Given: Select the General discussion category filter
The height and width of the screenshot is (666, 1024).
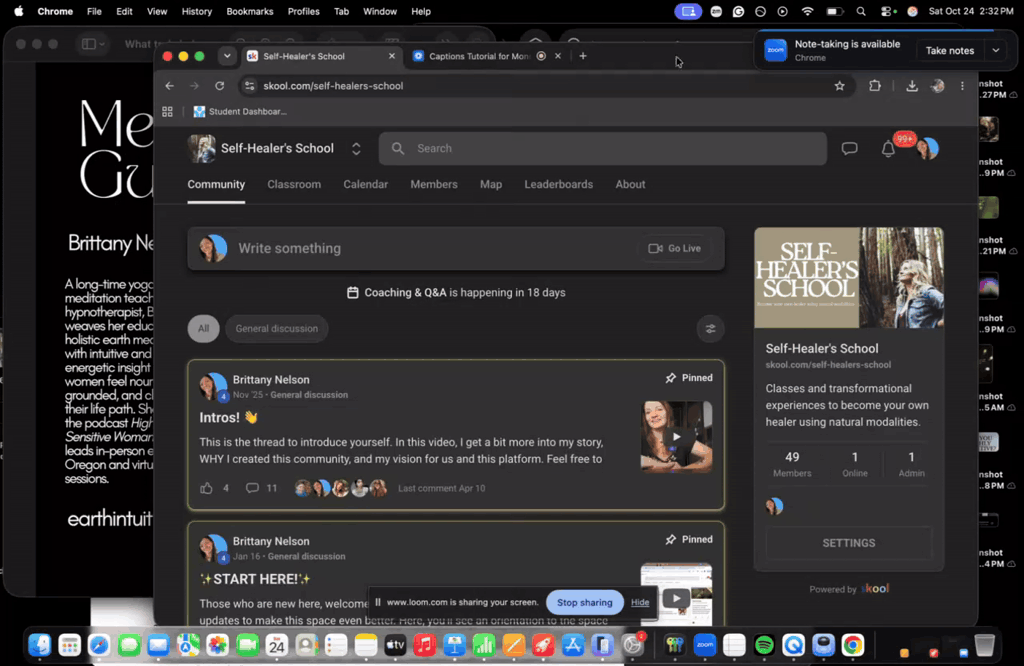Looking at the screenshot, I should [277, 329].
